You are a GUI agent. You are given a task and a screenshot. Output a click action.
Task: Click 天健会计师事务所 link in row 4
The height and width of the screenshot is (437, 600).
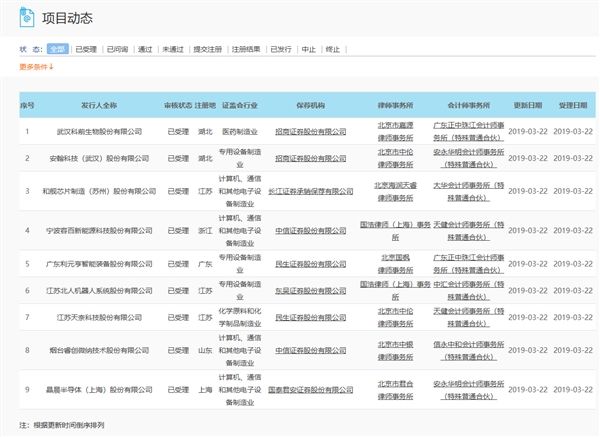[x=469, y=231]
